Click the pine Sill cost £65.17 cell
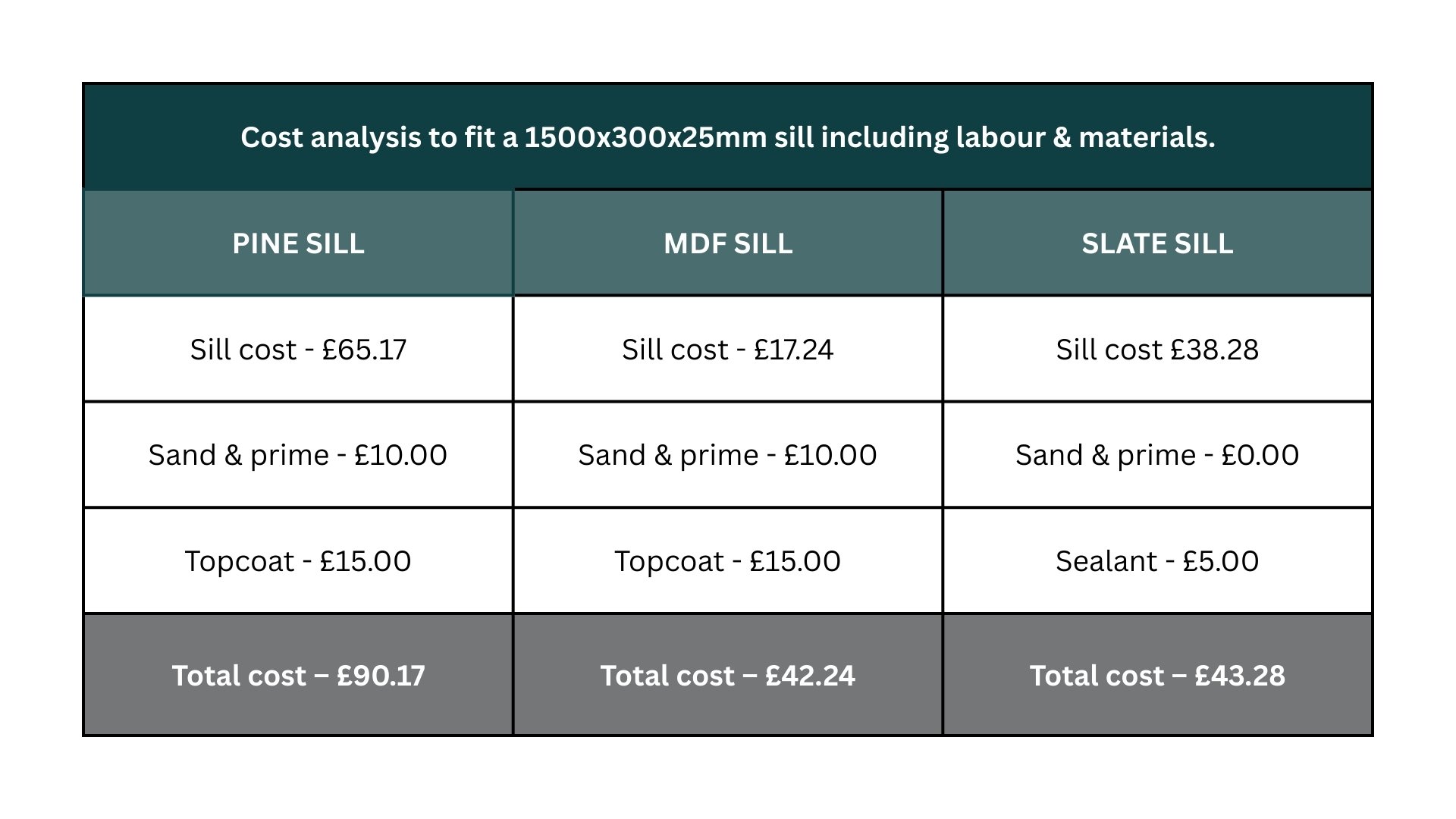This screenshot has width=1456, height=819. (x=298, y=349)
